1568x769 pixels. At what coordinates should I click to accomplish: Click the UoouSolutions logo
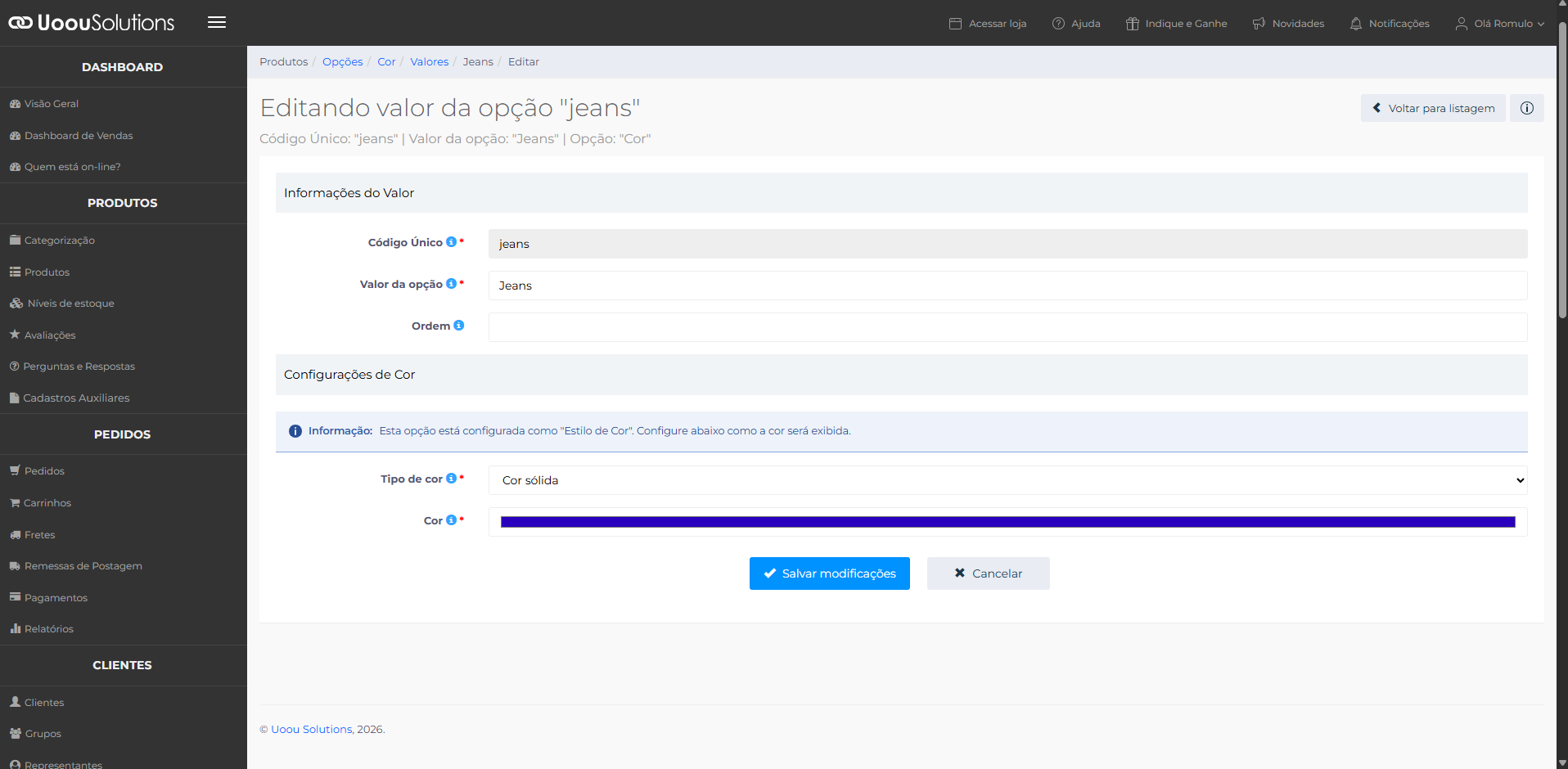point(92,23)
